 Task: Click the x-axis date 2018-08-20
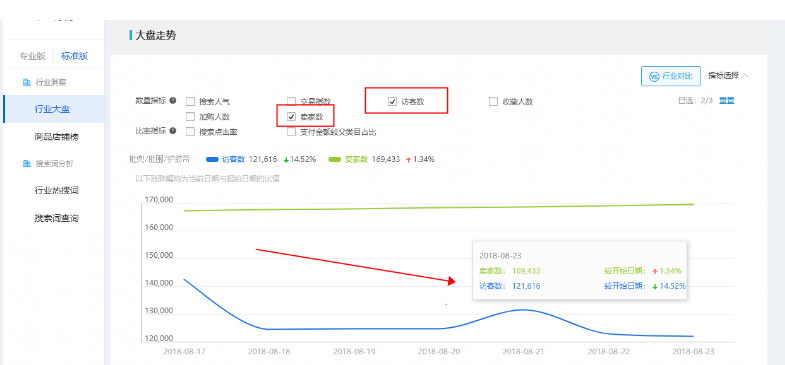coord(439,351)
